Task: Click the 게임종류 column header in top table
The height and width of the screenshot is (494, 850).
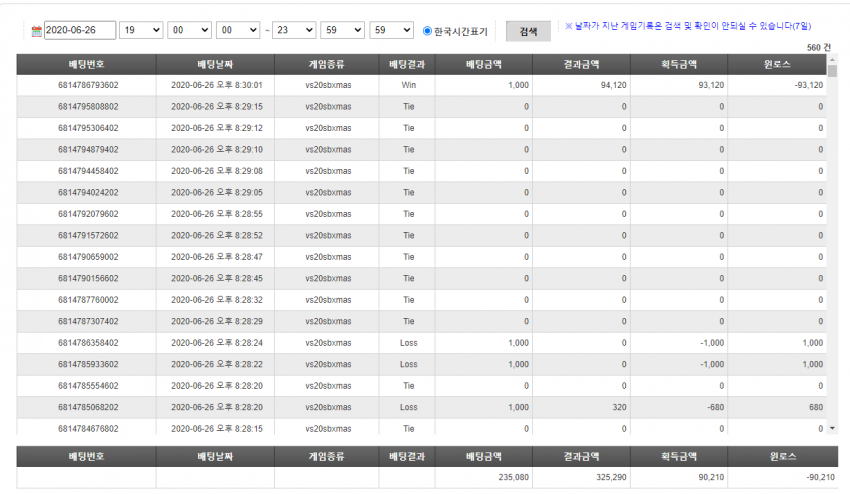Action: coord(326,64)
